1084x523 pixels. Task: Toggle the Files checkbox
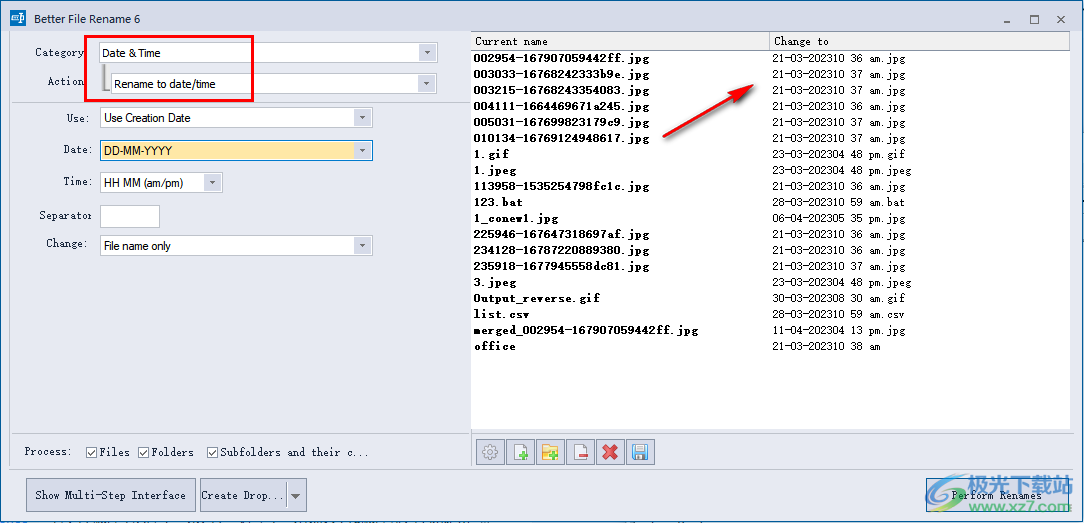point(91,453)
